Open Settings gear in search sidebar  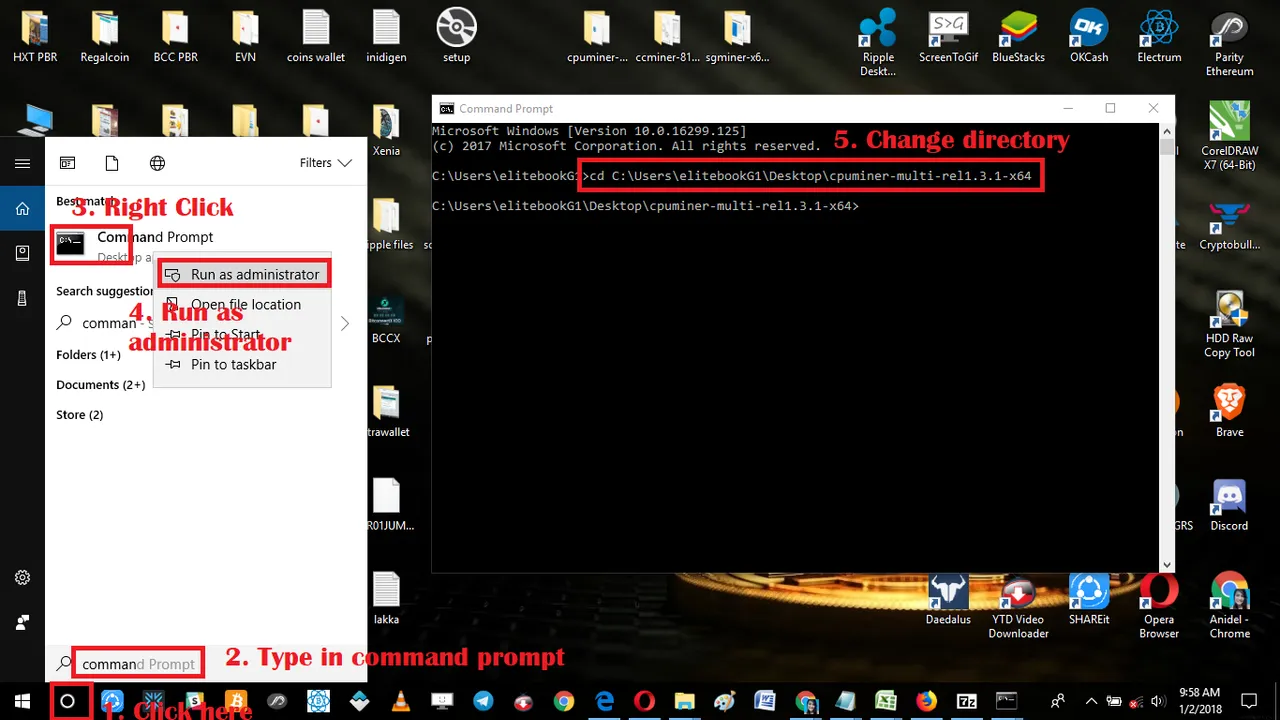[x=22, y=577]
